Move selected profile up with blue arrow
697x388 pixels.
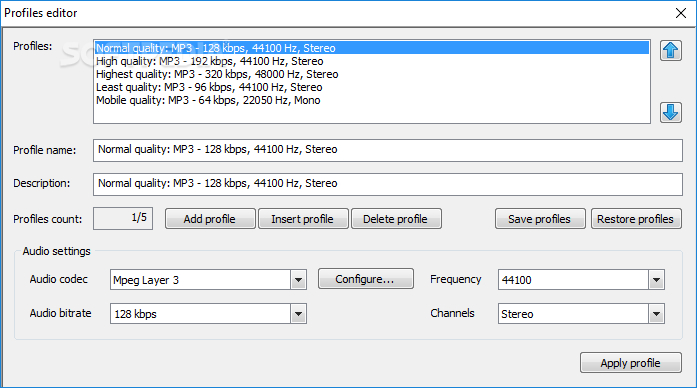[x=670, y=51]
